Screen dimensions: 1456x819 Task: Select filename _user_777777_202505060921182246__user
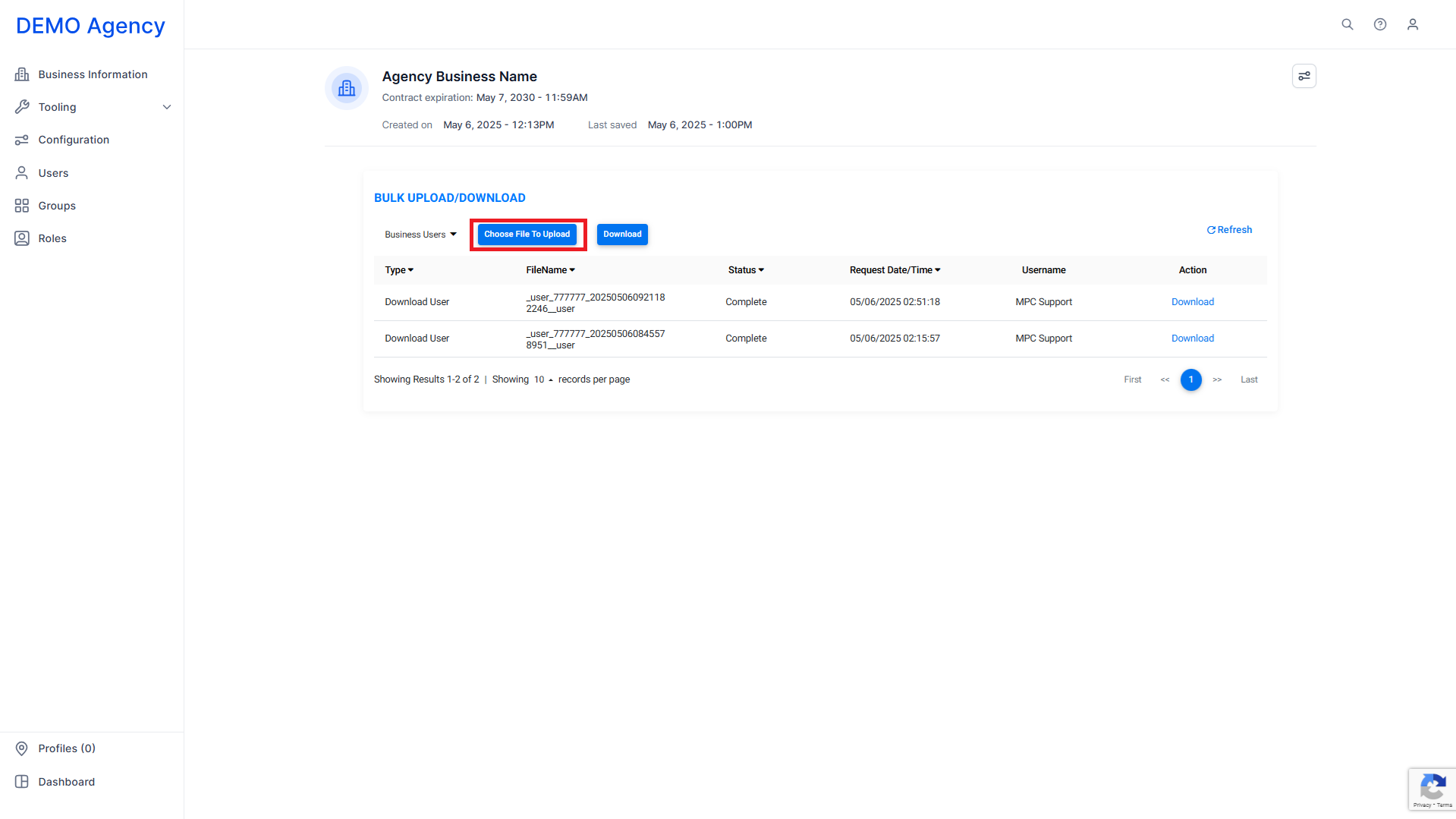pyautogui.click(x=596, y=303)
